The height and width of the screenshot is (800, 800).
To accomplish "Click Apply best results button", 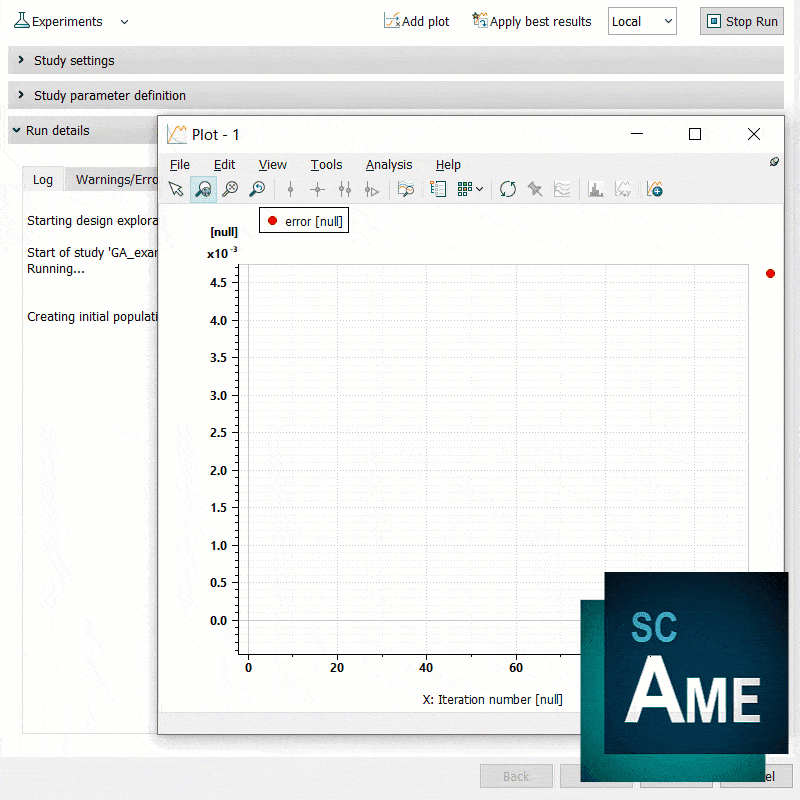I will [532, 21].
